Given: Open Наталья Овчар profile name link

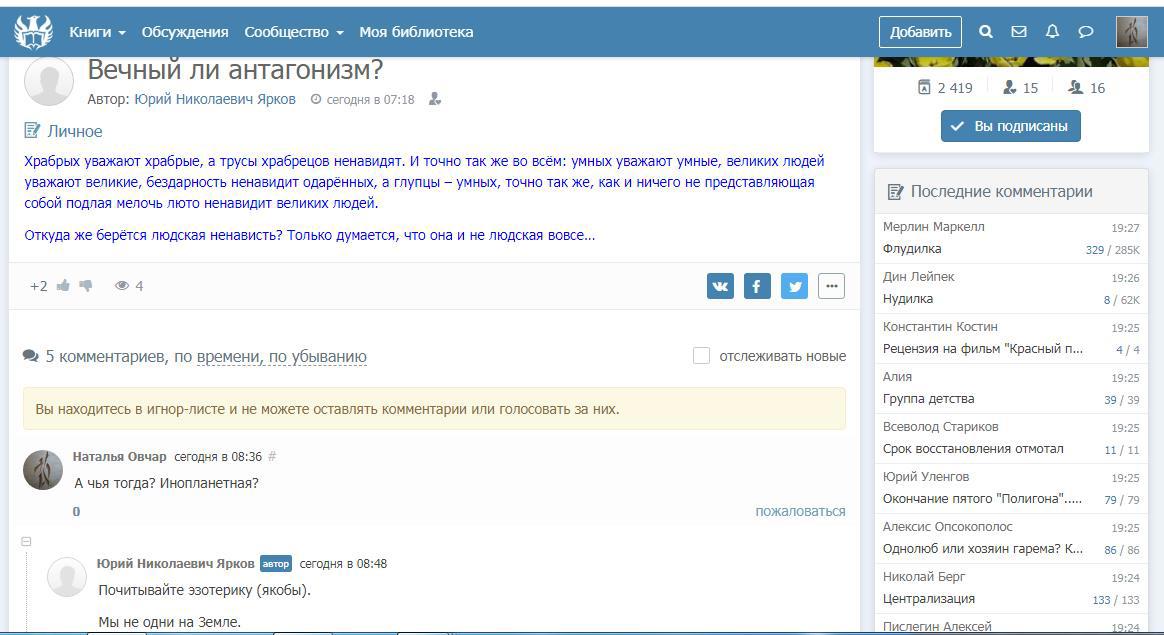Looking at the screenshot, I should click(x=120, y=457).
